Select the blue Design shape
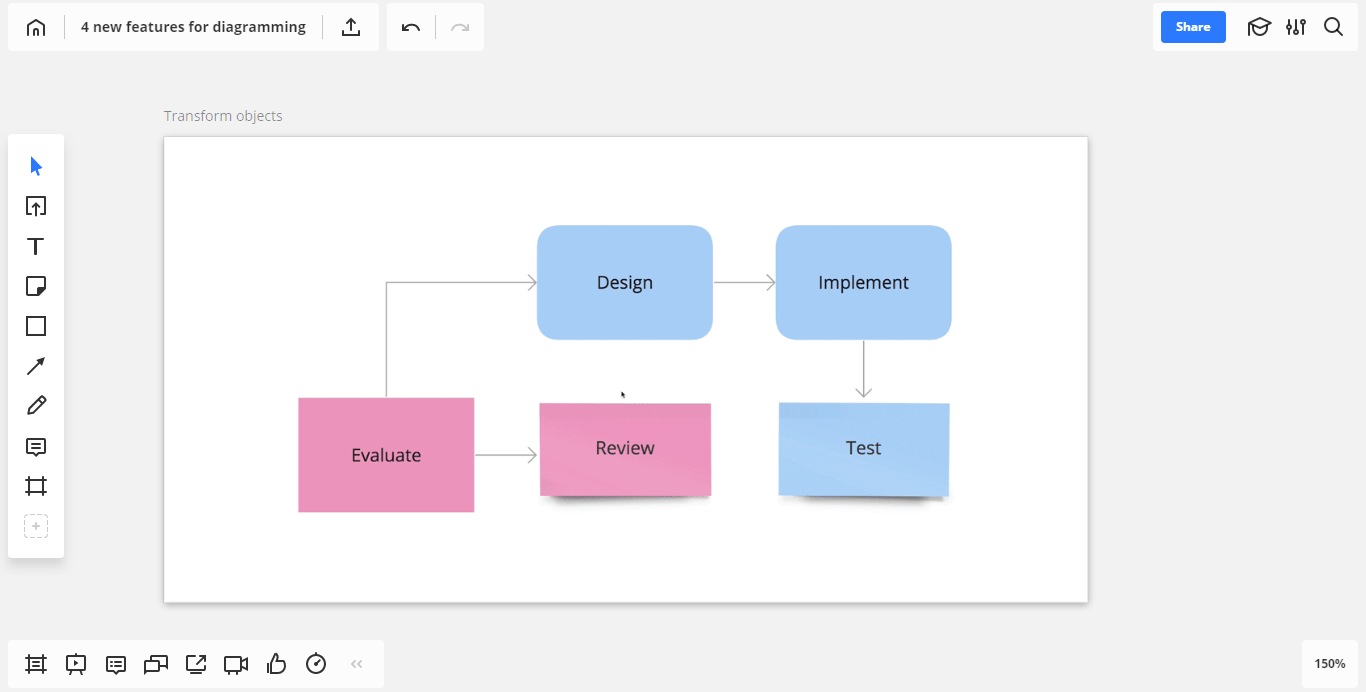Image resolution: width=1366 pixels, height=692 pixels. coord(625,282)
